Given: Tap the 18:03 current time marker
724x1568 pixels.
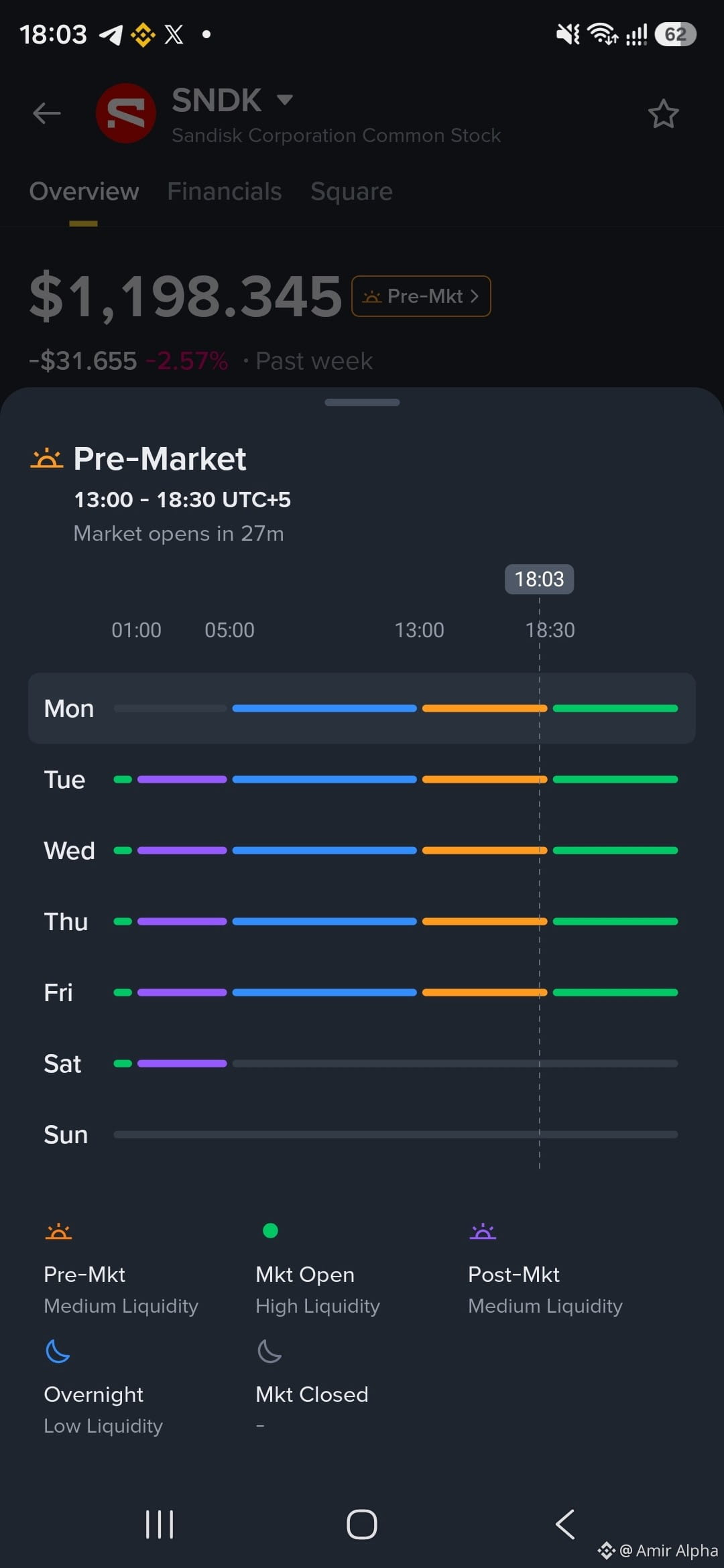Looking at the screenshot, I should click(539, 579).
